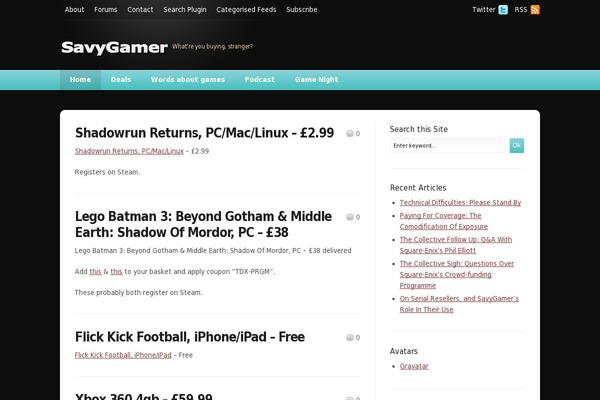Click the Gravatar link
Screen dimensions: 600x400
tap(414, 366)
